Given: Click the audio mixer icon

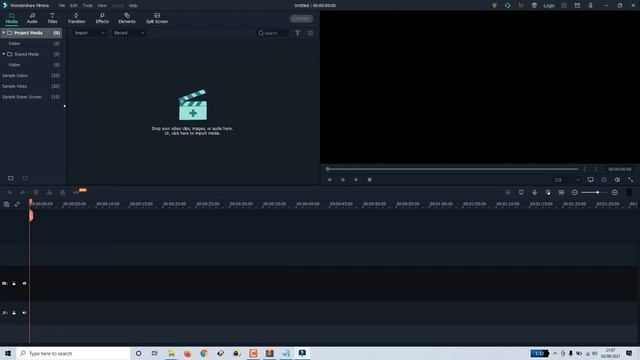Looking at the screenshot, I should 548,192.
